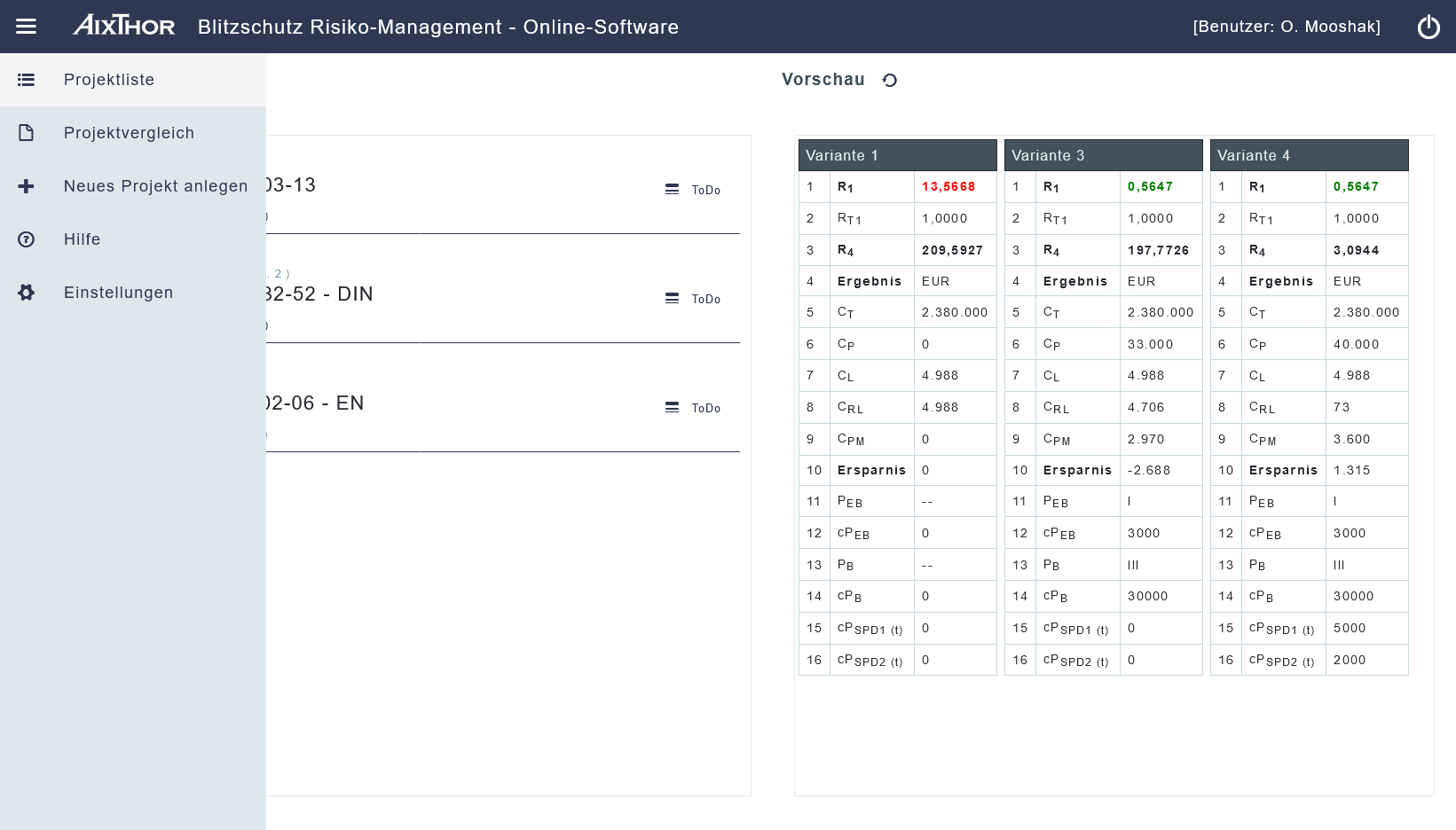Click the Projektliste list icon
This screenshot has width=1456, height=830.
pos(27,80)
